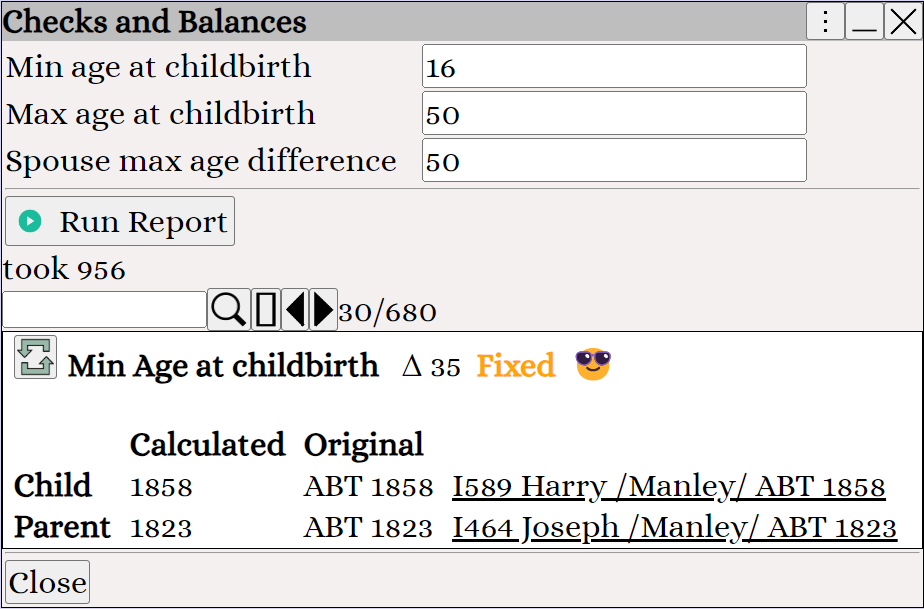
Task: Click the Close button at bottom
Action: point(48,582)
